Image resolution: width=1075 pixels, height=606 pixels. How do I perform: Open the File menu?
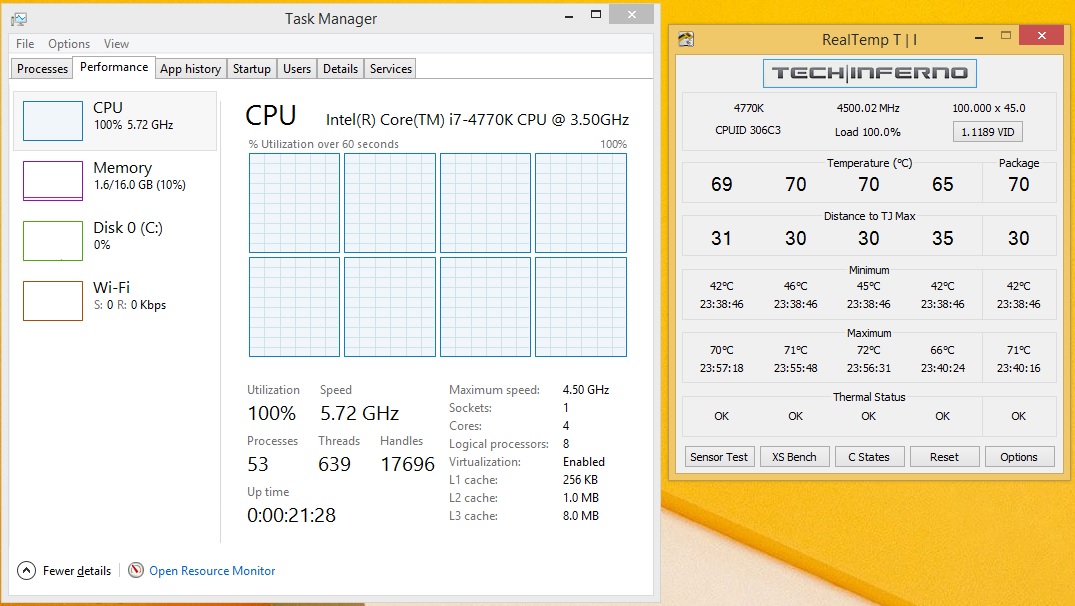(x=25, y=44)
